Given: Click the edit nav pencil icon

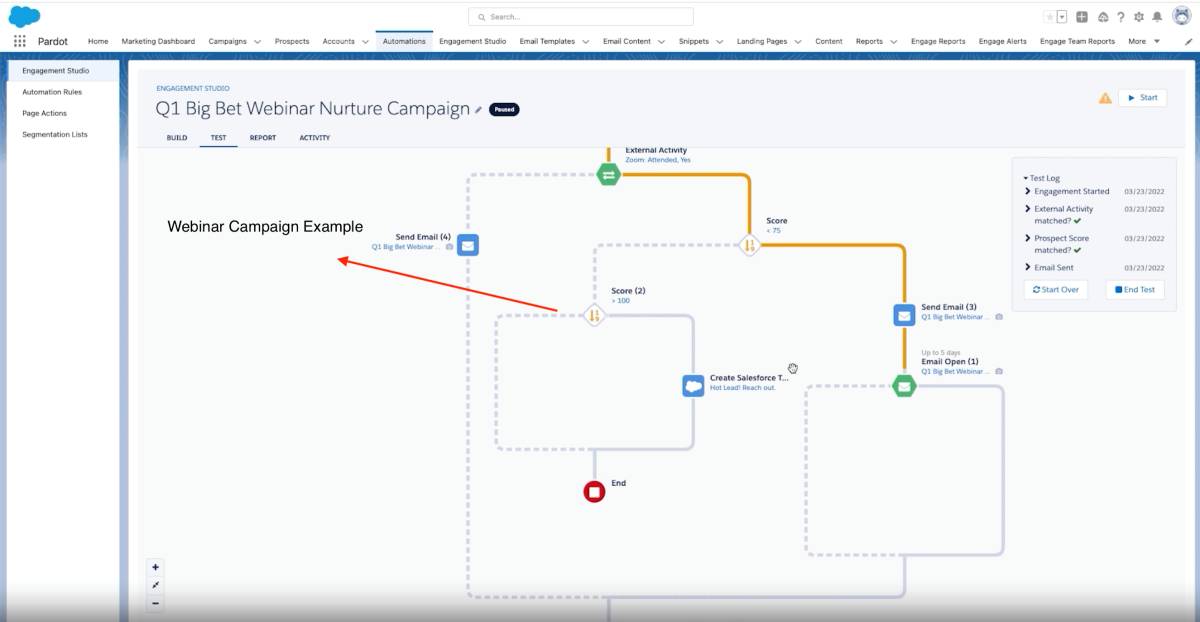Looking at the screenshot, I should point(1188,41).
